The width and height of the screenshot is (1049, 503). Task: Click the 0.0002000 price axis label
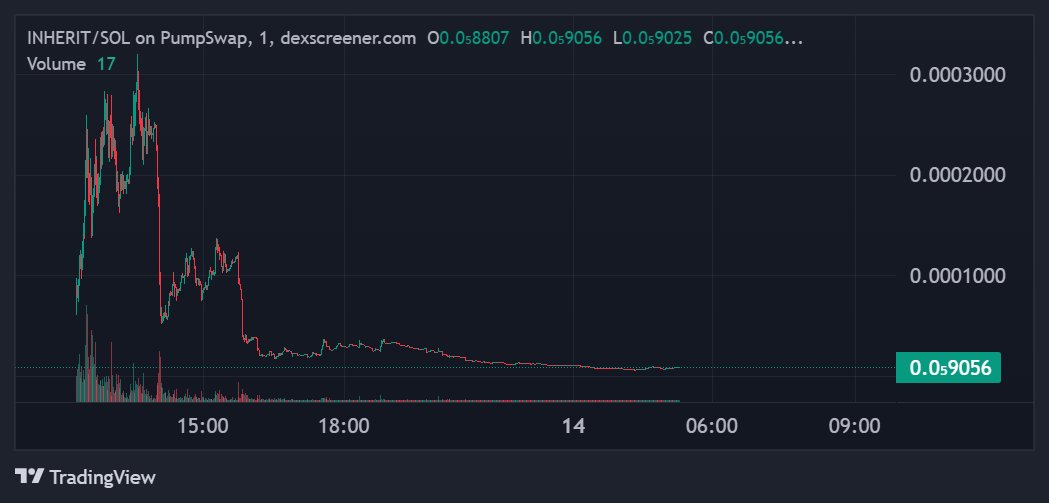click(x=957, y=175)
